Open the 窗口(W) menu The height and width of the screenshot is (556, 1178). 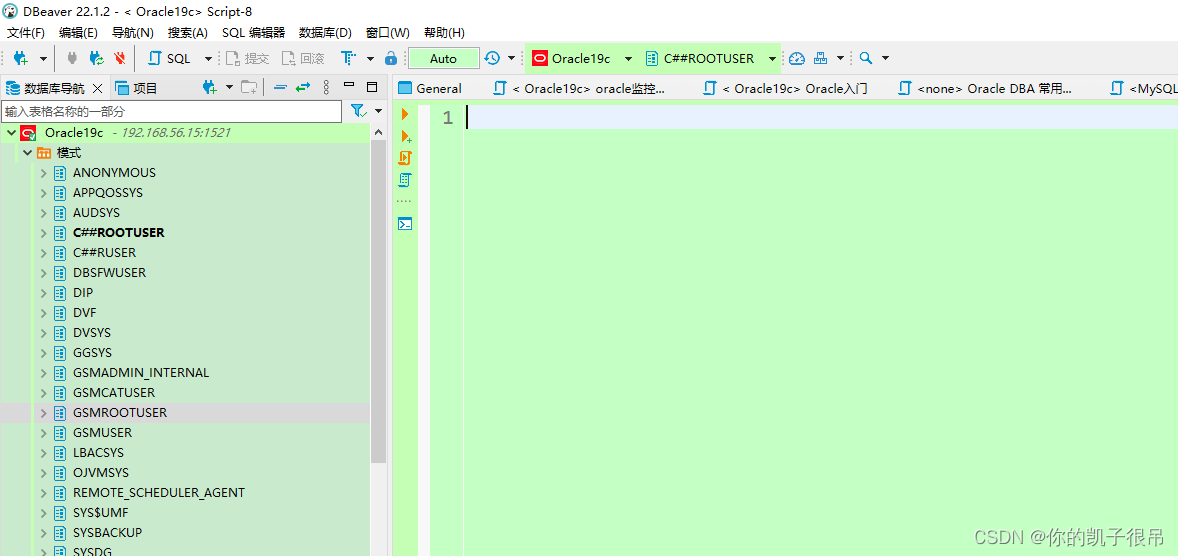[x=388, y=32]
